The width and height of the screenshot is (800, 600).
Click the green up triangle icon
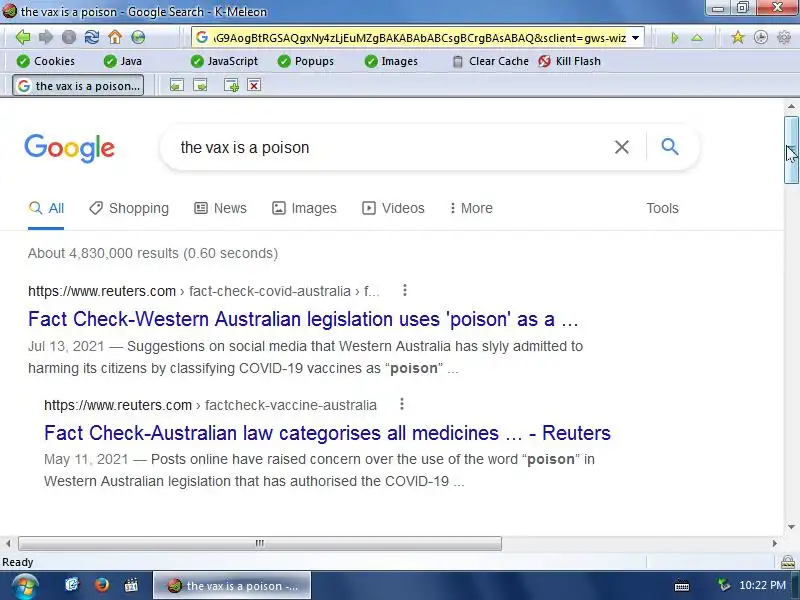697,38
